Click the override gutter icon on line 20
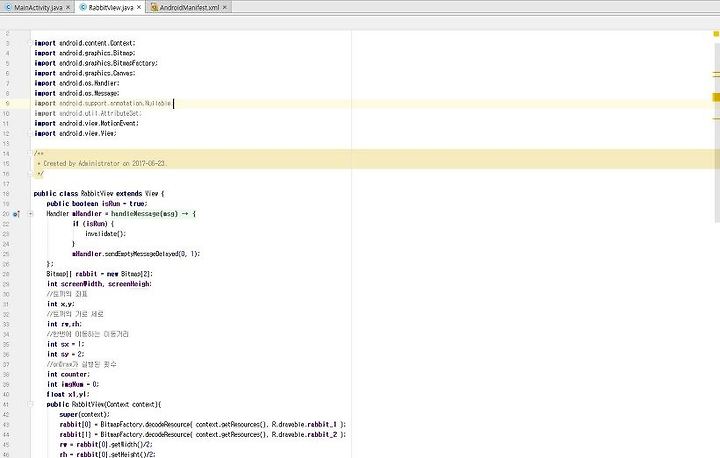 click(16, 214)
